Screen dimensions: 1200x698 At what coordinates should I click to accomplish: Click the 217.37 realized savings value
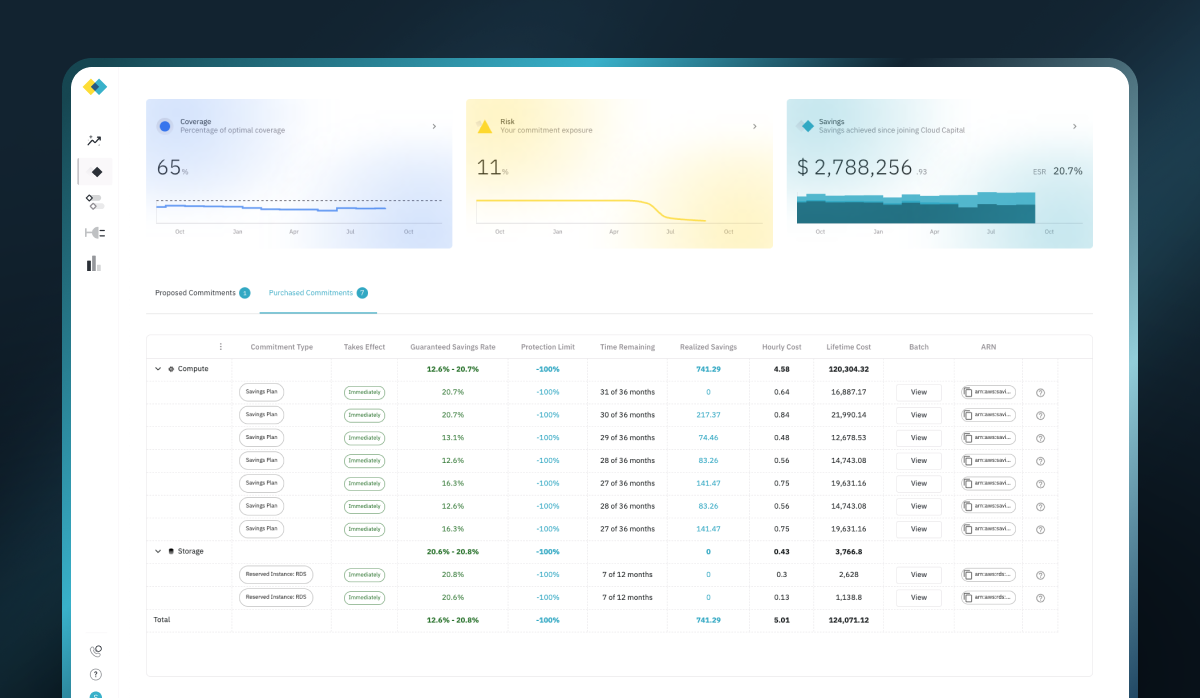click(708, 415)
